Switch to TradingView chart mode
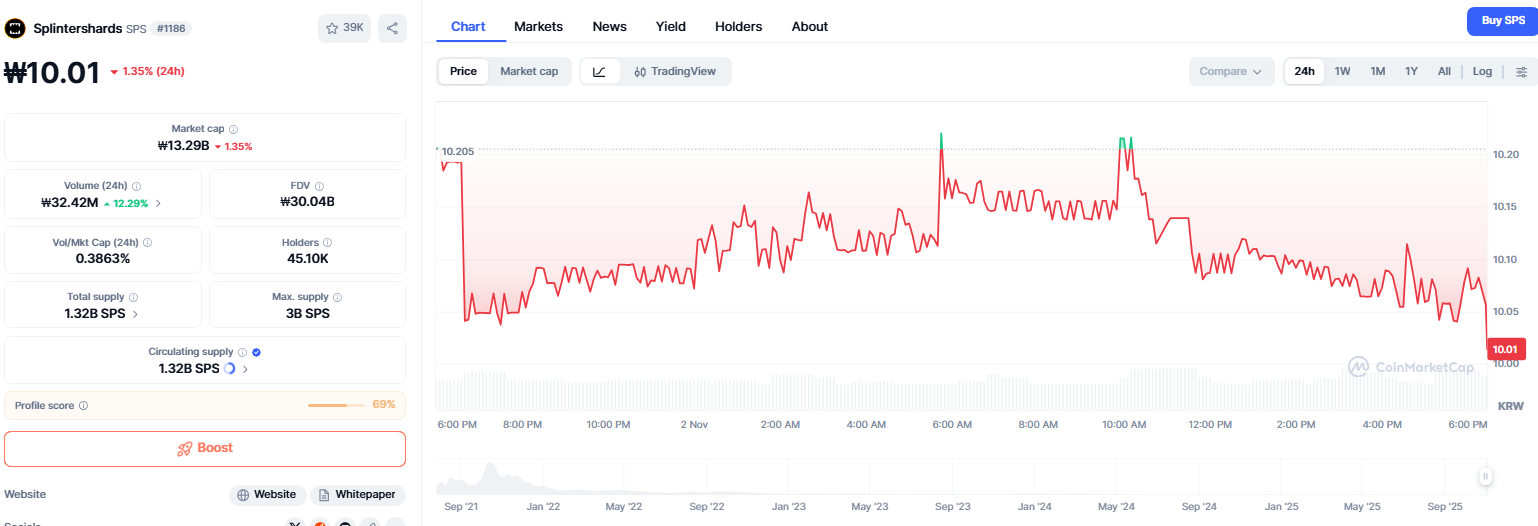Screen dimensions: 1538x526 tap(675, 71)
